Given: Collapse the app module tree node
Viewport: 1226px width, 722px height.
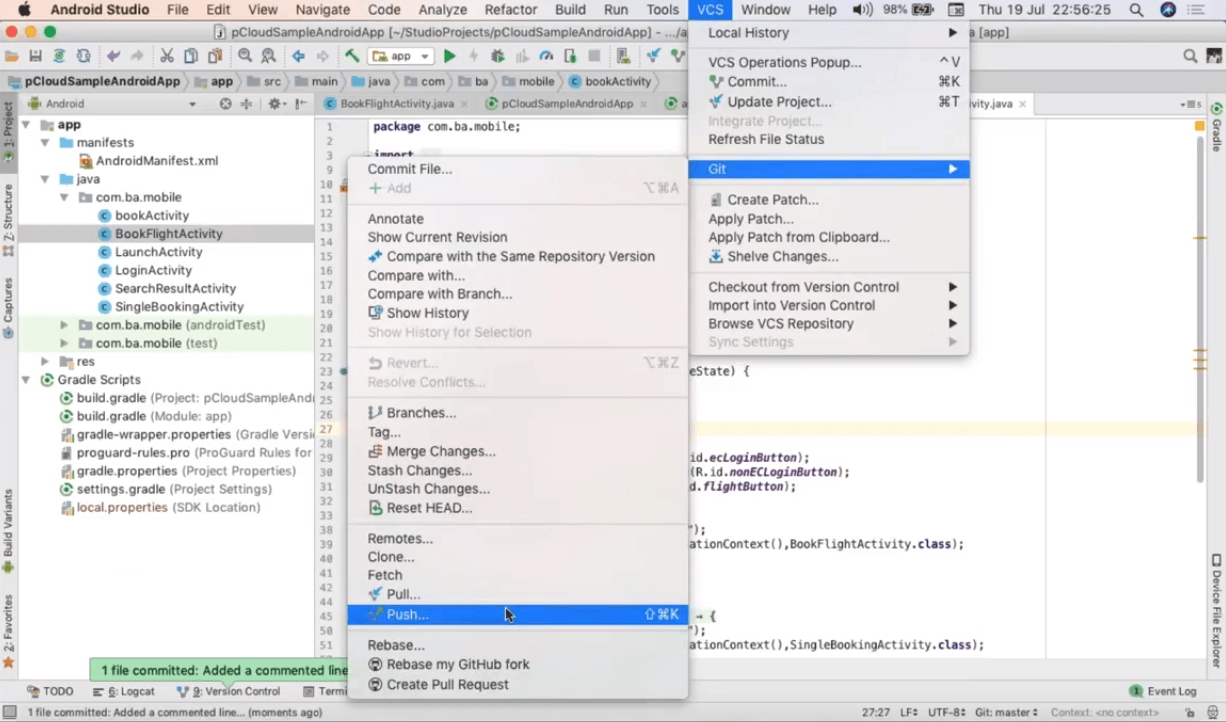Looking at the screenshot, I should [27, 125].
